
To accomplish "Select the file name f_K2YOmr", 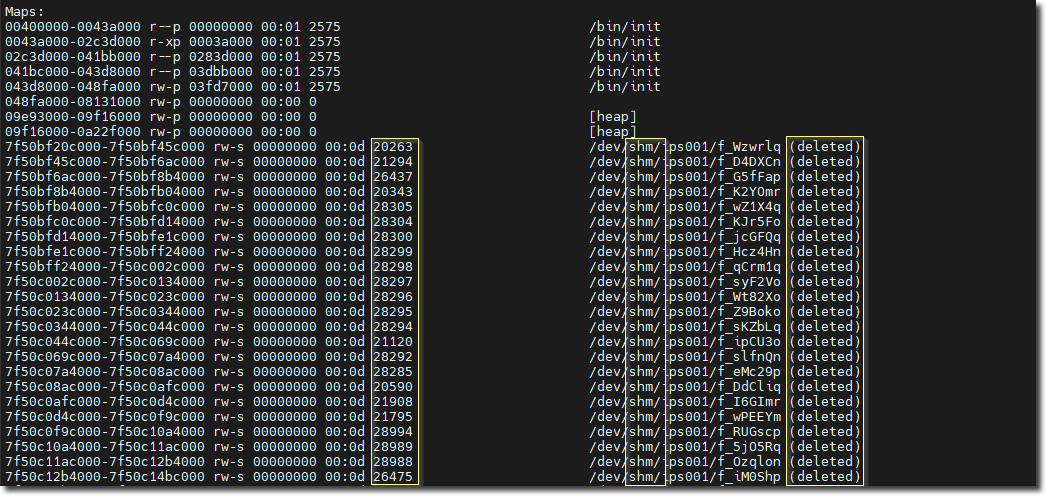I will (749, 192).
